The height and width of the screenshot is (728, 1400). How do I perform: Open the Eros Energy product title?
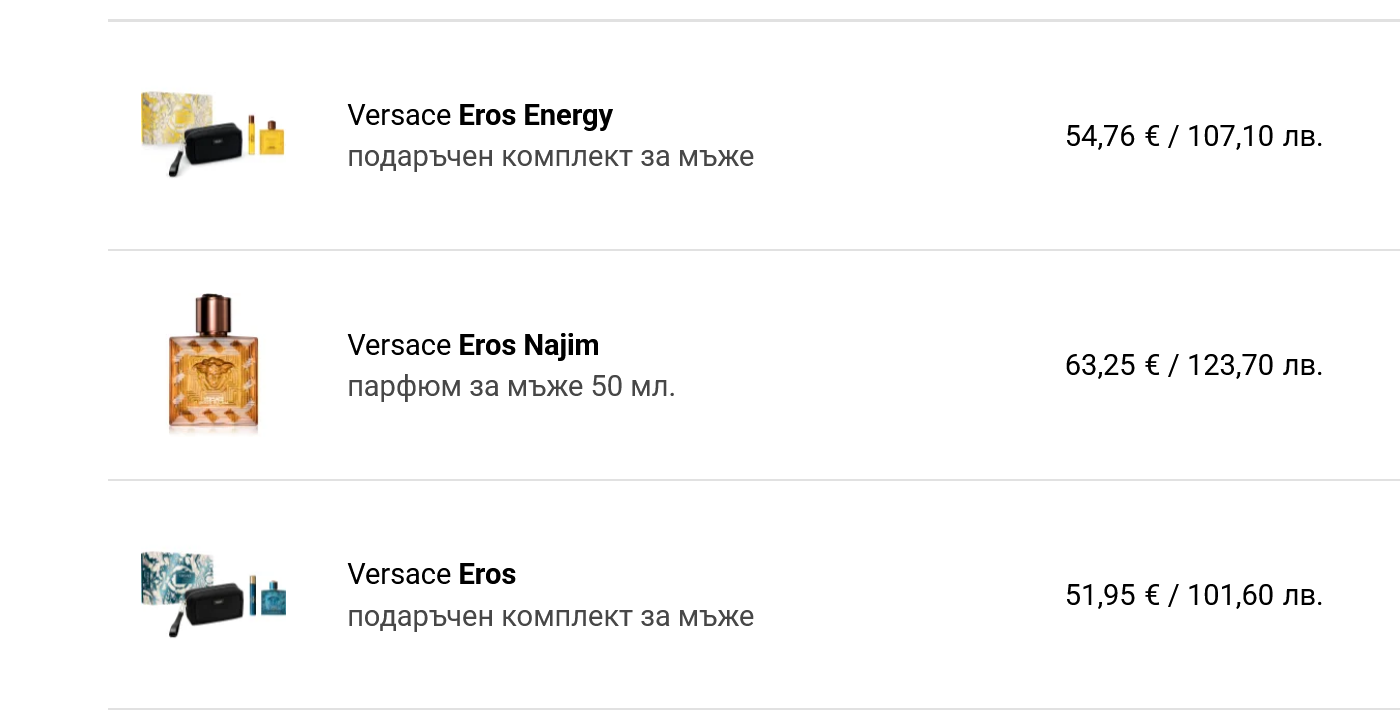point(535,115)
